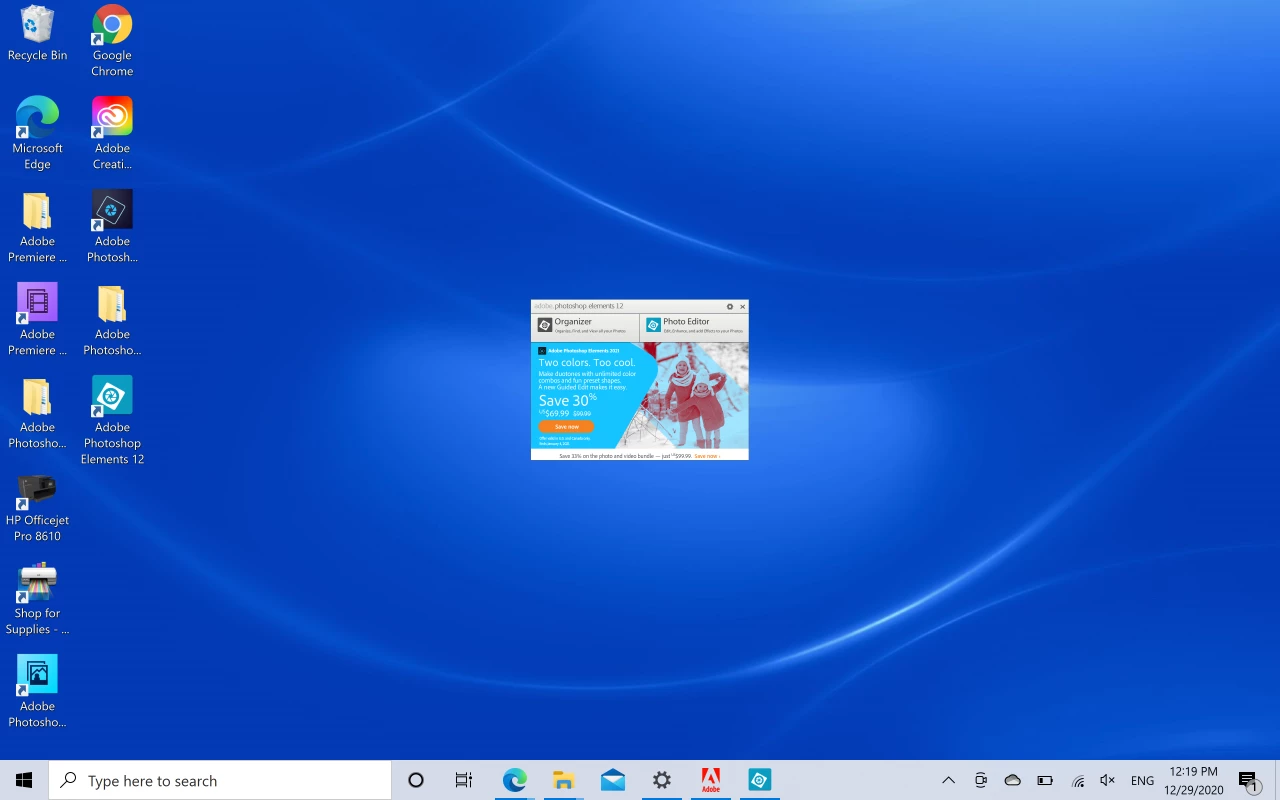Open File Explorer from the taskbar

click(x=563, y=780)
